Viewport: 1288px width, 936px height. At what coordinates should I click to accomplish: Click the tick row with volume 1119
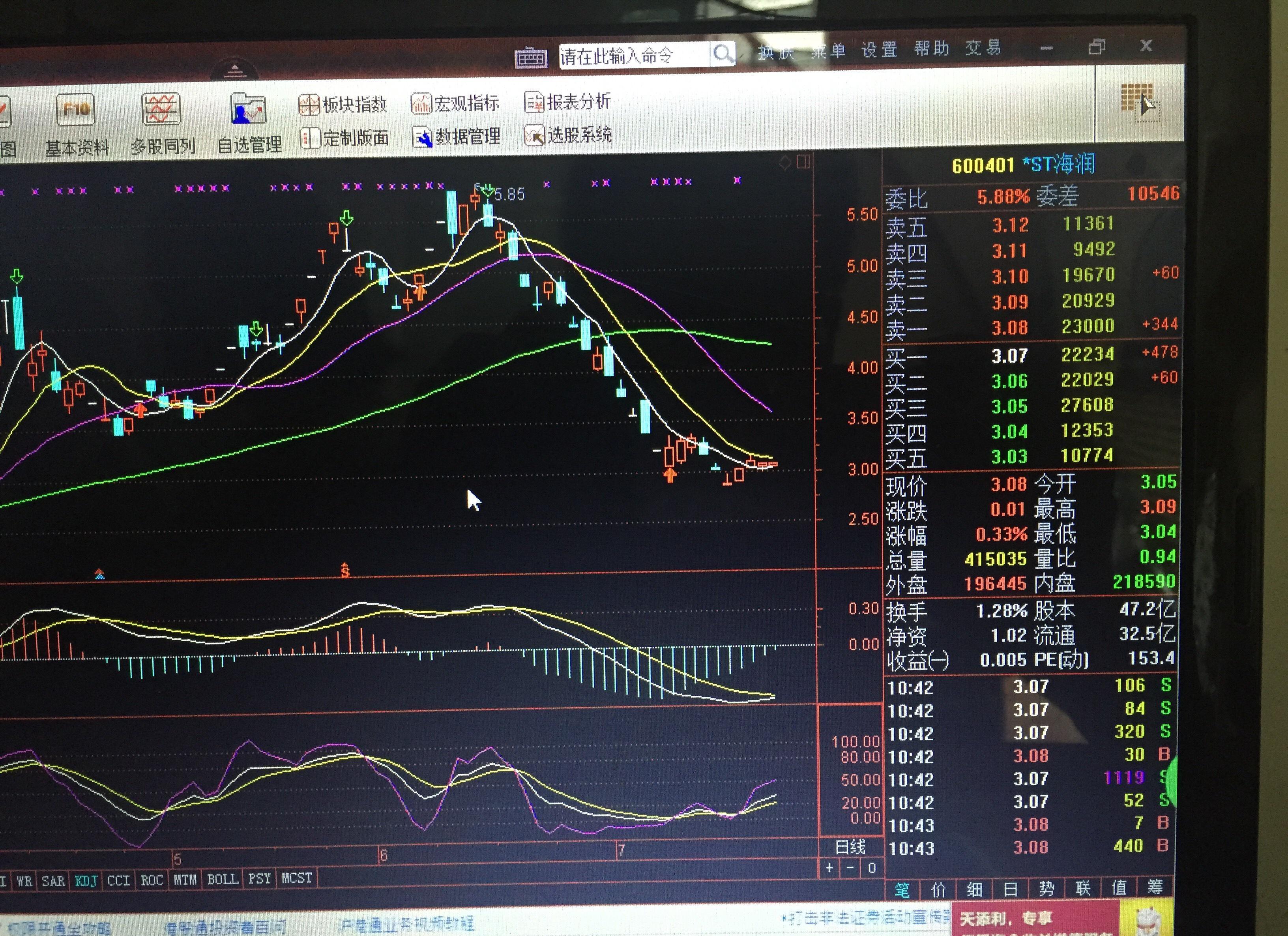pos(1029,779)
